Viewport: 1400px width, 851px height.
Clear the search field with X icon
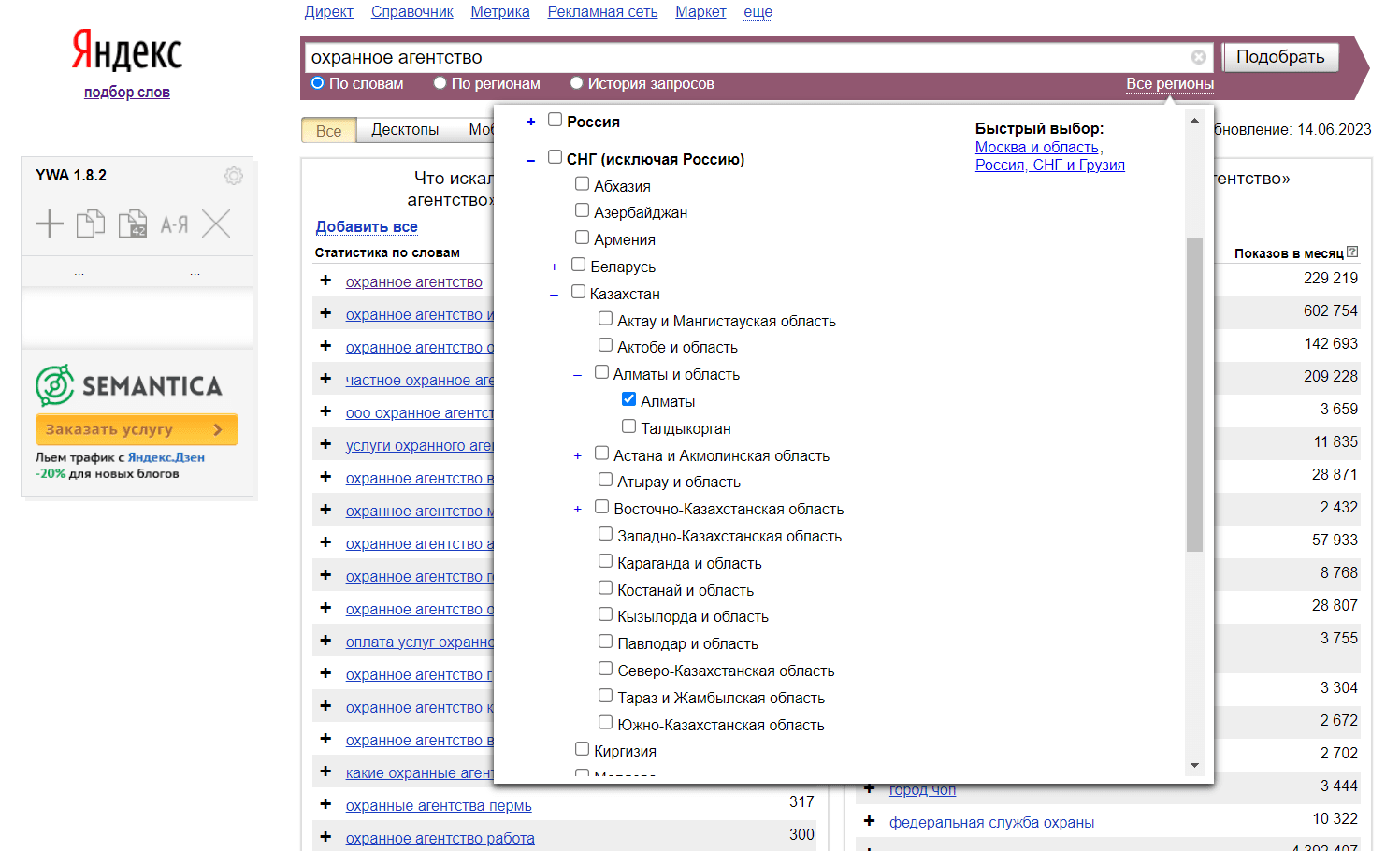(x=1199, y=57)
